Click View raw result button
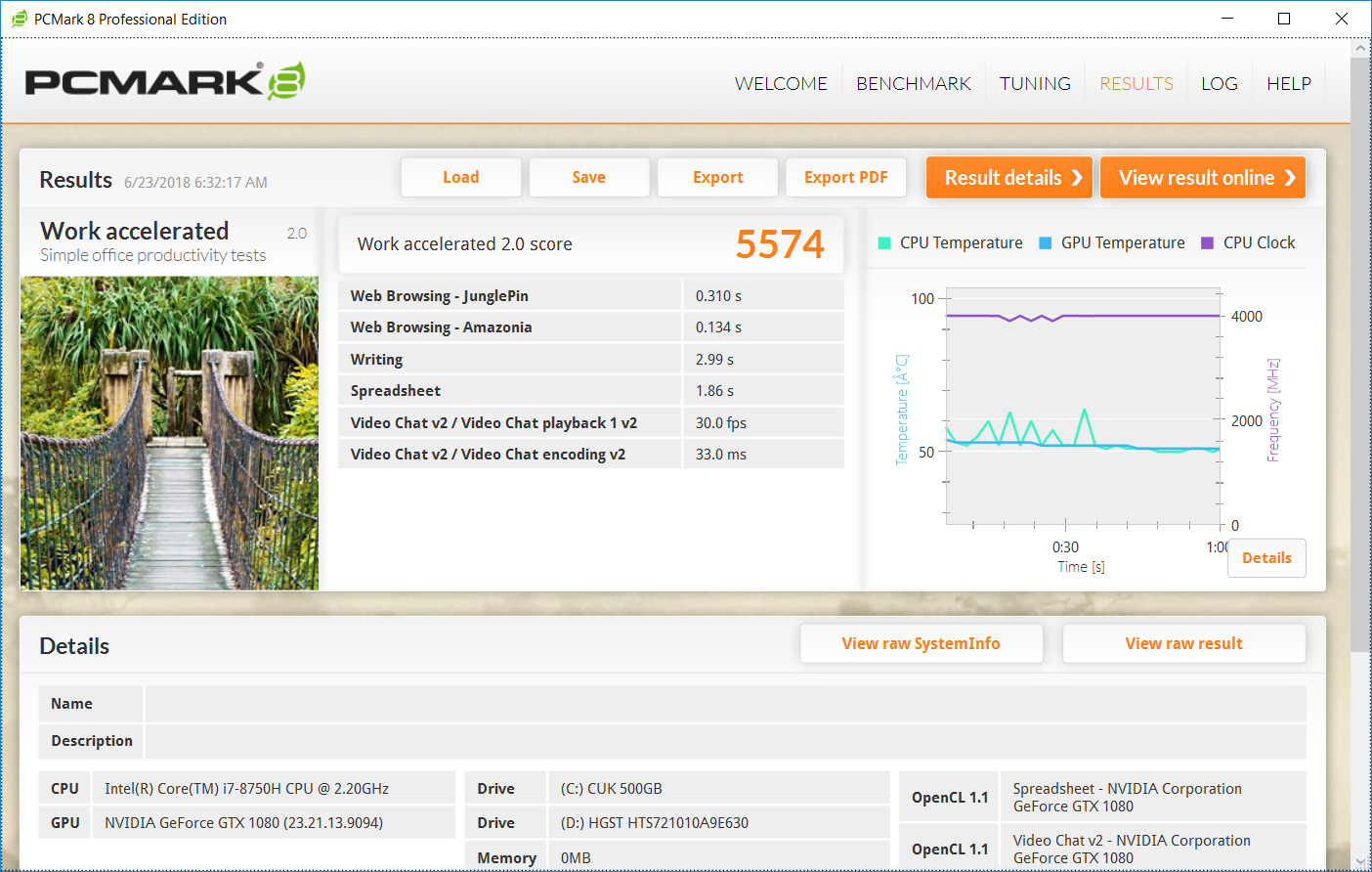1372x872 pixels. click(1184, 643)
